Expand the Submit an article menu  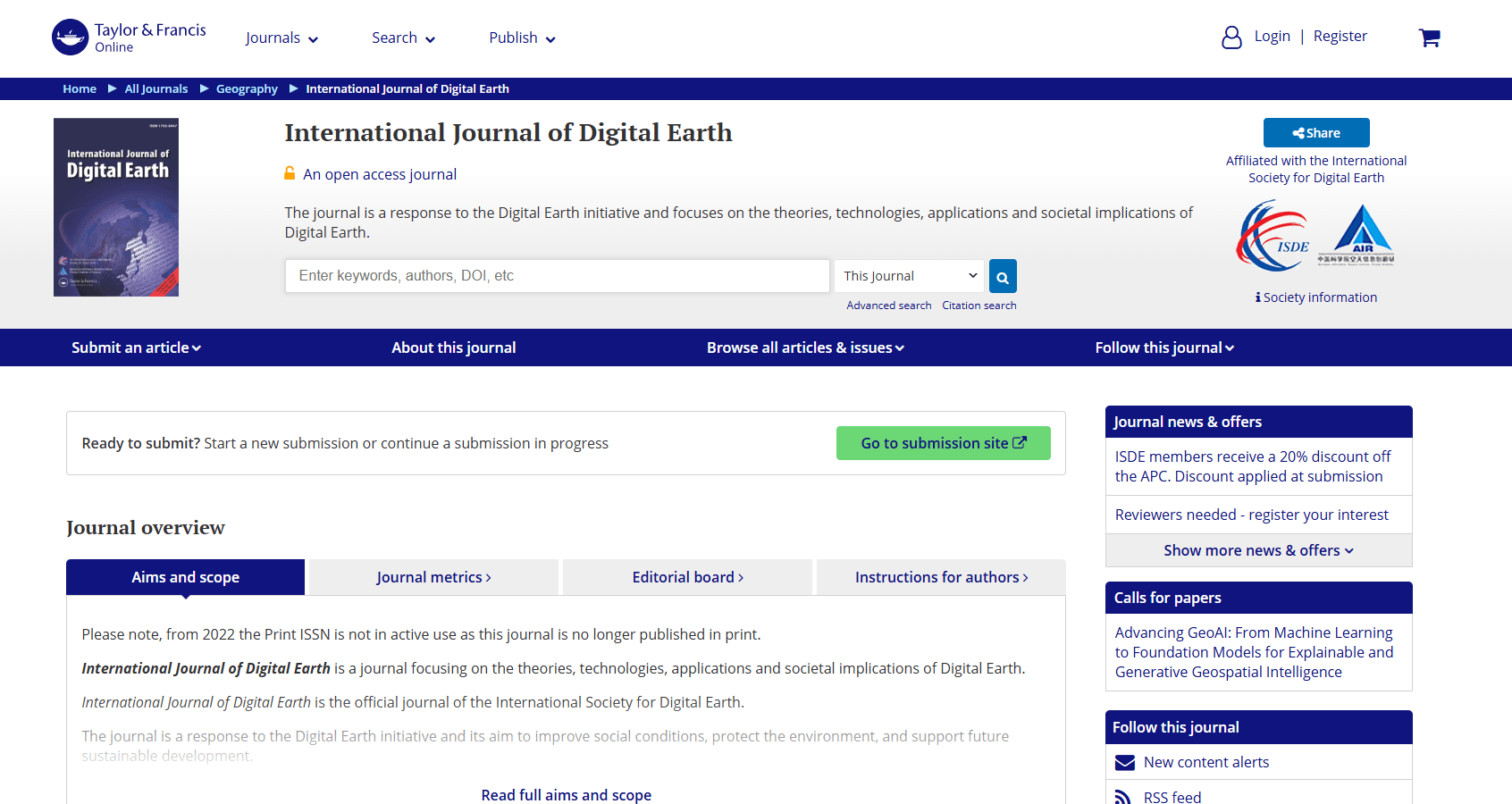(x=136, y=348)
